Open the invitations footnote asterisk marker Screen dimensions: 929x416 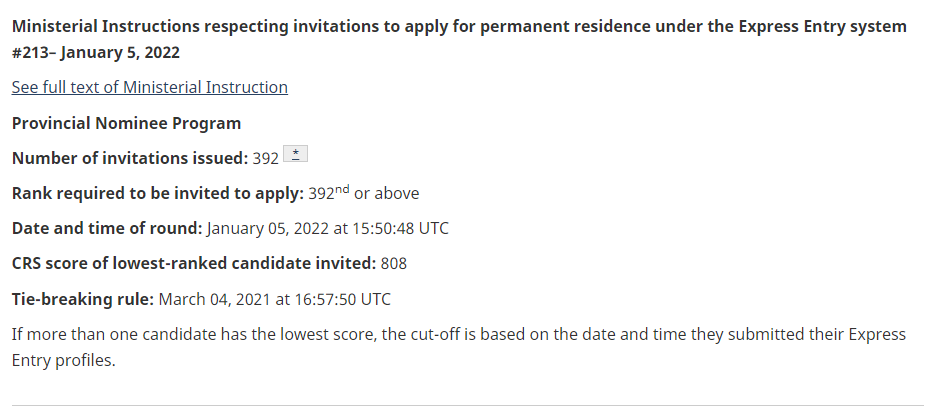(x=296, y=156)
